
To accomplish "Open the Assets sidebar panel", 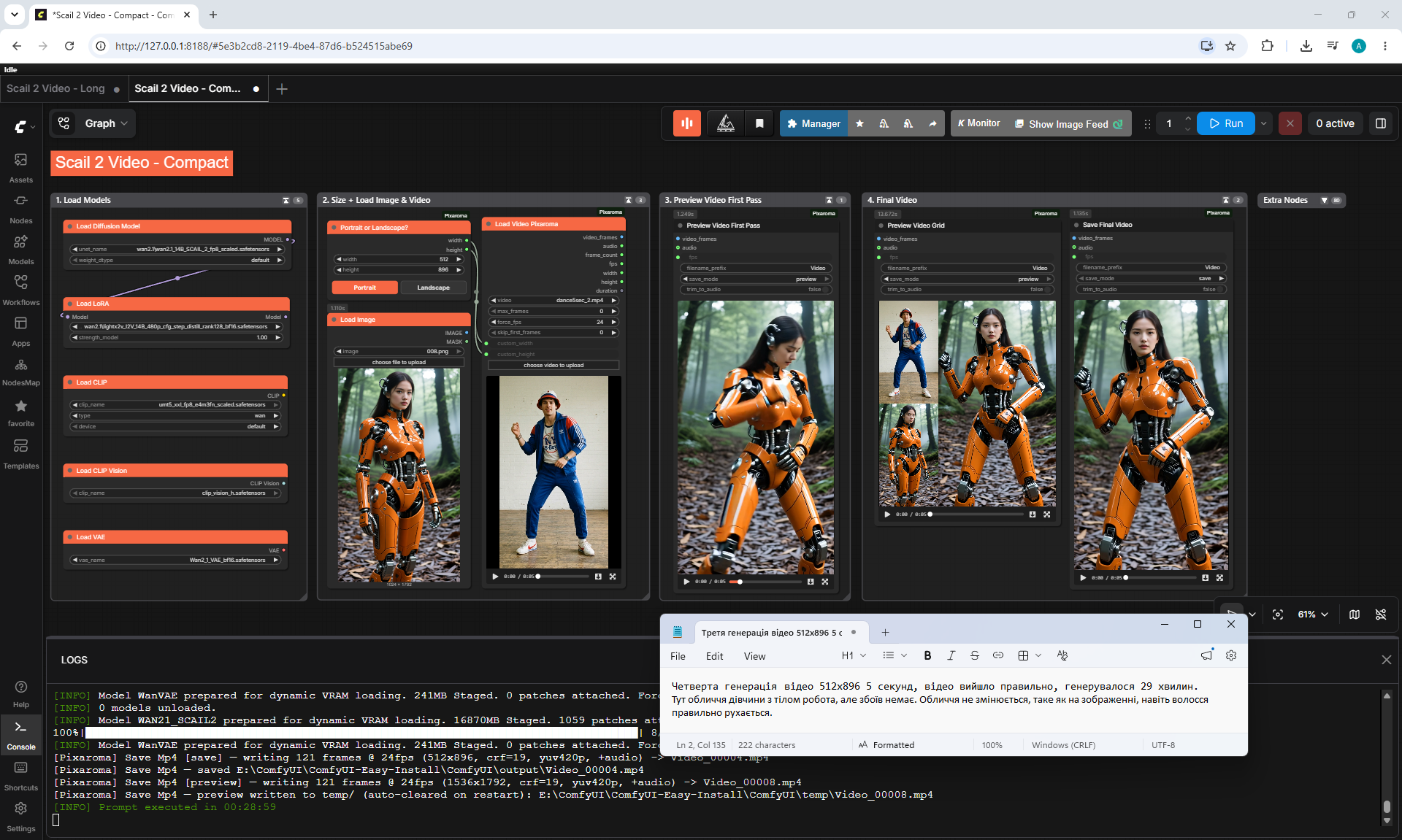I will [x=20, y=167].
